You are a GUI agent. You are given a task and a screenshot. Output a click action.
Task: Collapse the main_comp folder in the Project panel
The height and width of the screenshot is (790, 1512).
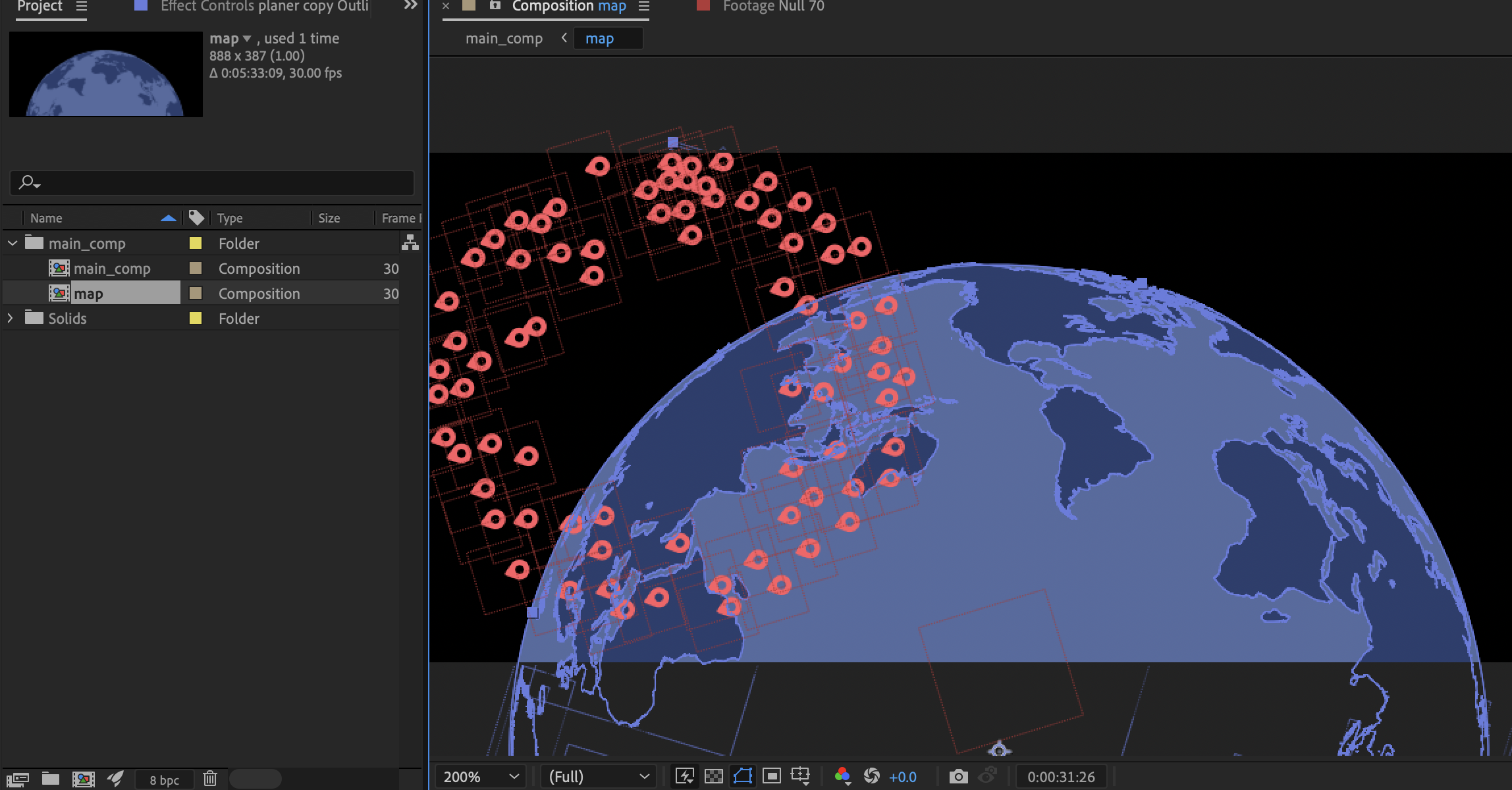pos(12,243)
